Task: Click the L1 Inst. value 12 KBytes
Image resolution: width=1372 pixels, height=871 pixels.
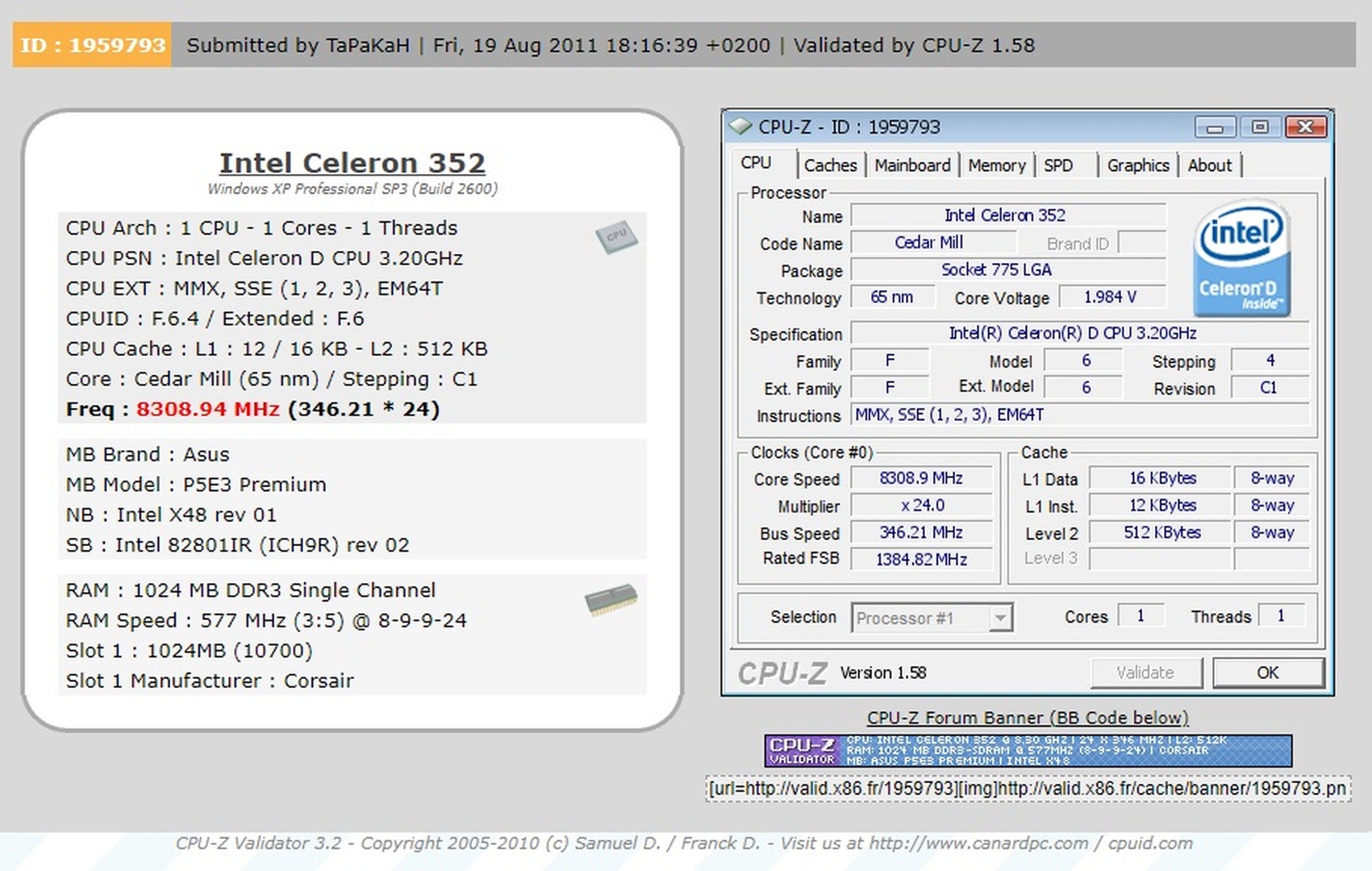Action: click(x=1161, y=506)
